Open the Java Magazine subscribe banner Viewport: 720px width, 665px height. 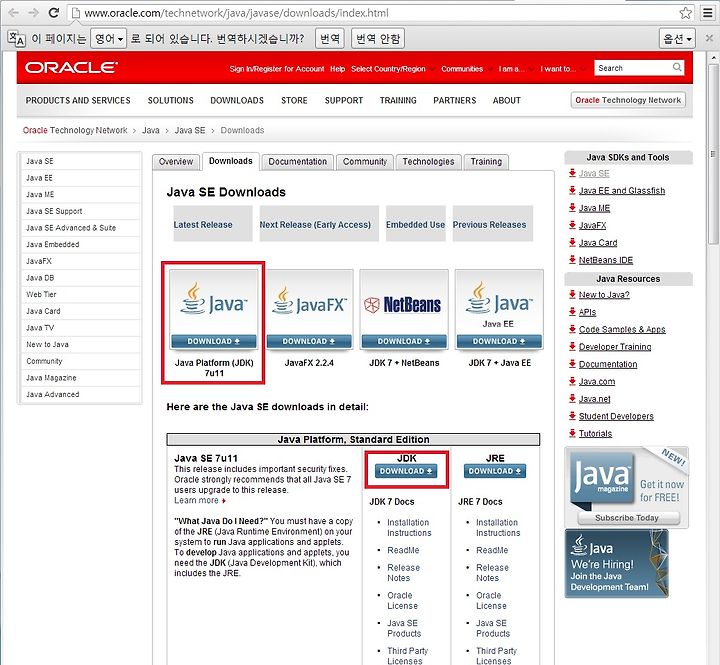click(x=626, y=487)
